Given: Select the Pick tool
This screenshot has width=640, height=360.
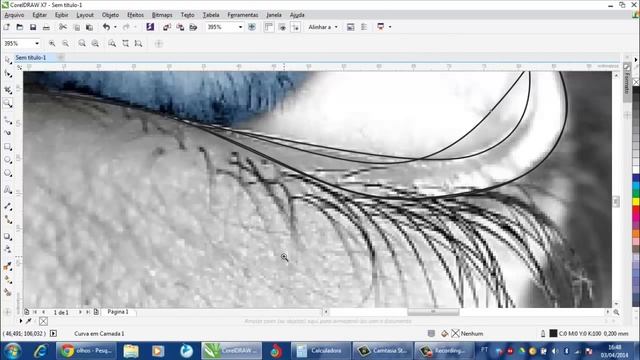Looking at the screenshot, I should (x=7, y=60).
